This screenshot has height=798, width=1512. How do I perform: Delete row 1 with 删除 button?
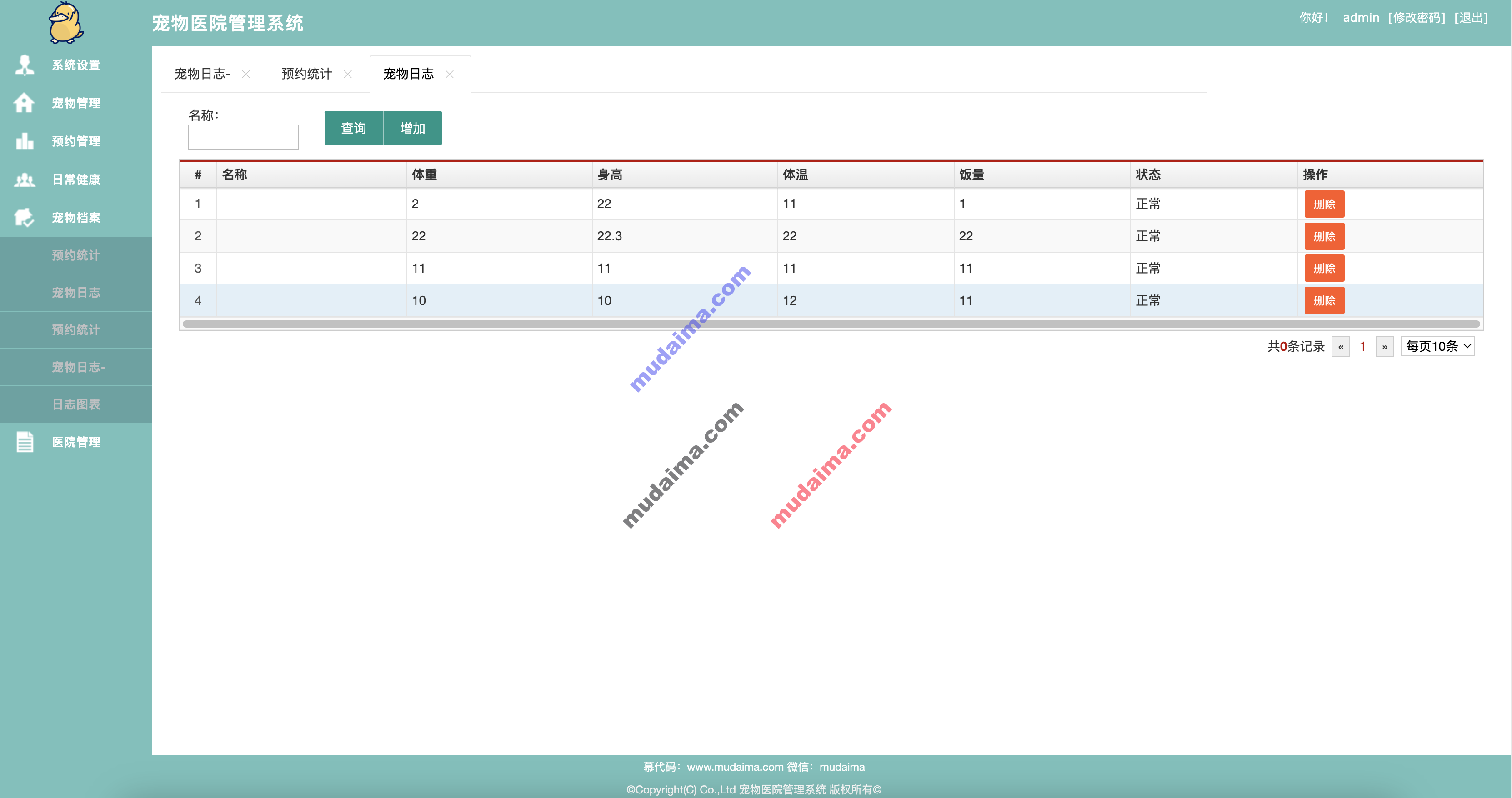[x=1324, y=204]
